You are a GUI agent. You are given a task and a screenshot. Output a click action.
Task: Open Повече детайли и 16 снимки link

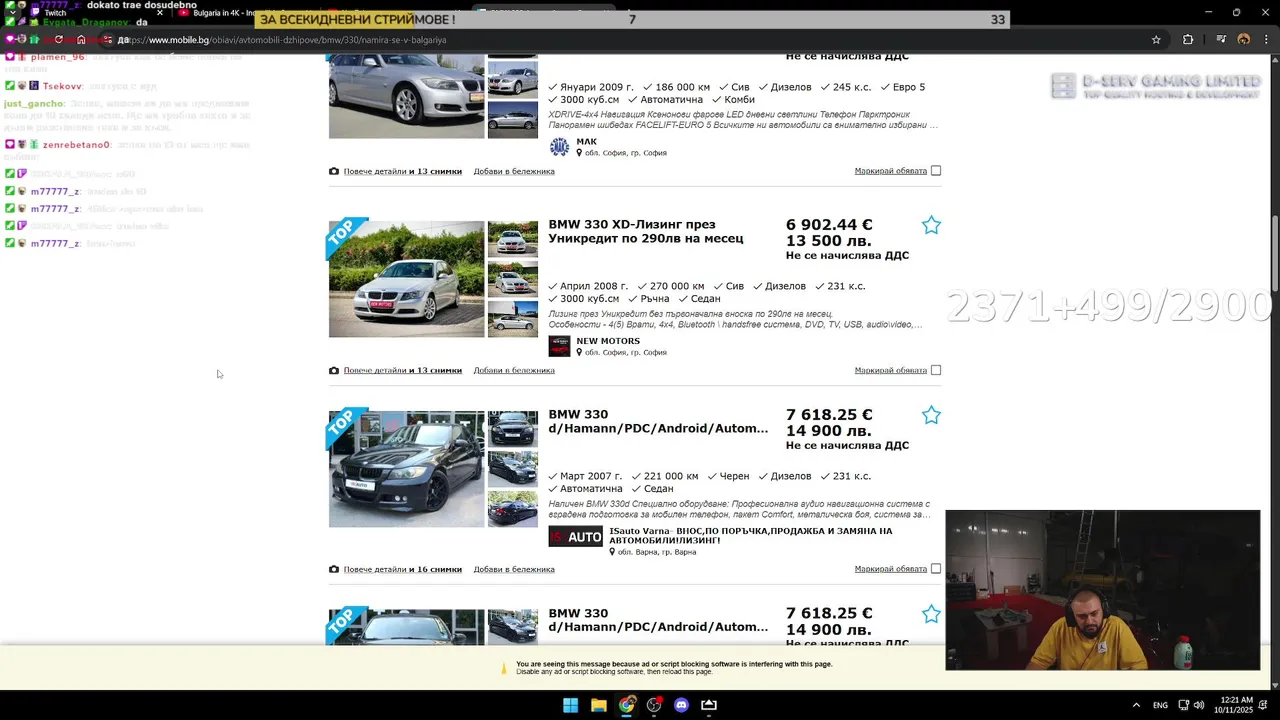tap(403, 569)
